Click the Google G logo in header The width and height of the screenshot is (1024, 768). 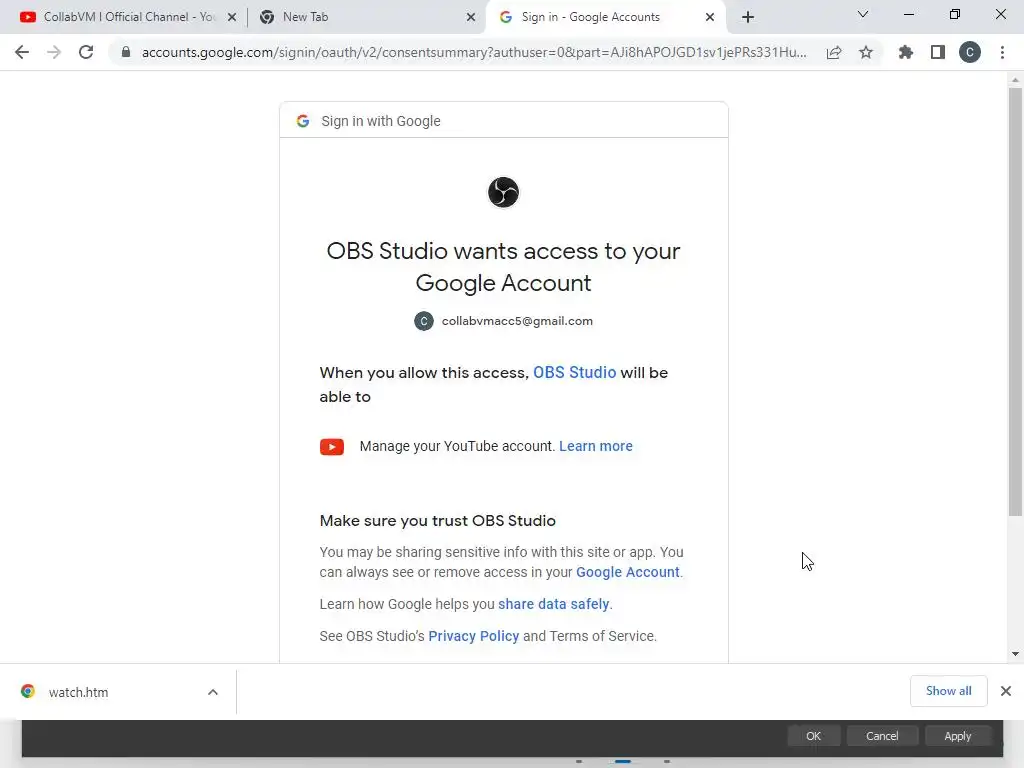pos(302,121)
